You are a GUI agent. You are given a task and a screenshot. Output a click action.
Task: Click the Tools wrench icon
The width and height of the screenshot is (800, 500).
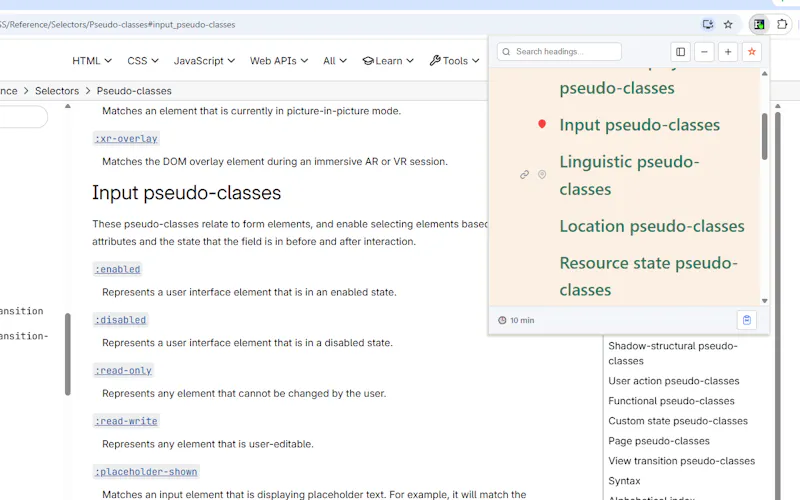[x=435, y=61]
